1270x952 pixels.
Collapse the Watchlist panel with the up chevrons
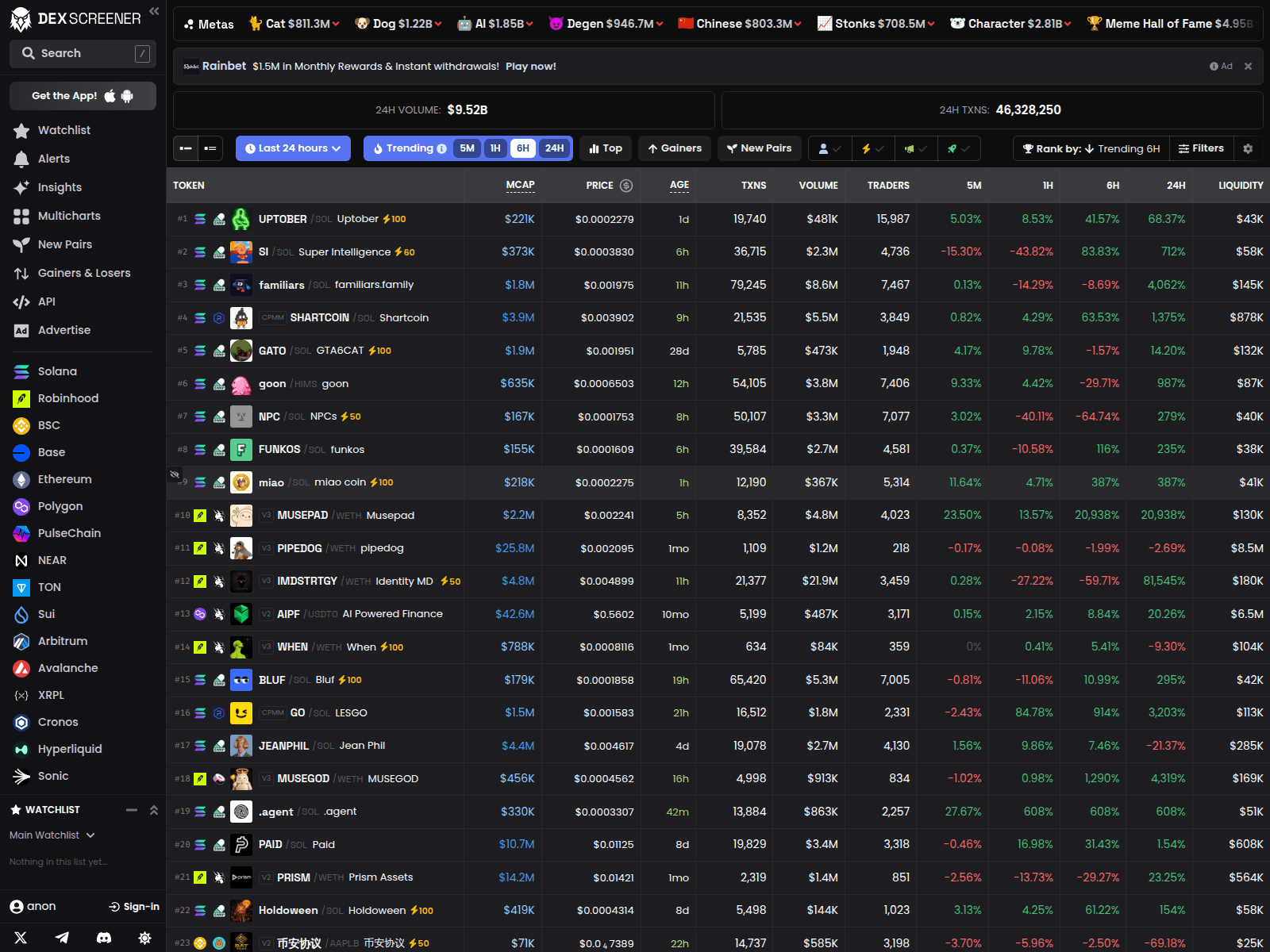[154, 810]
